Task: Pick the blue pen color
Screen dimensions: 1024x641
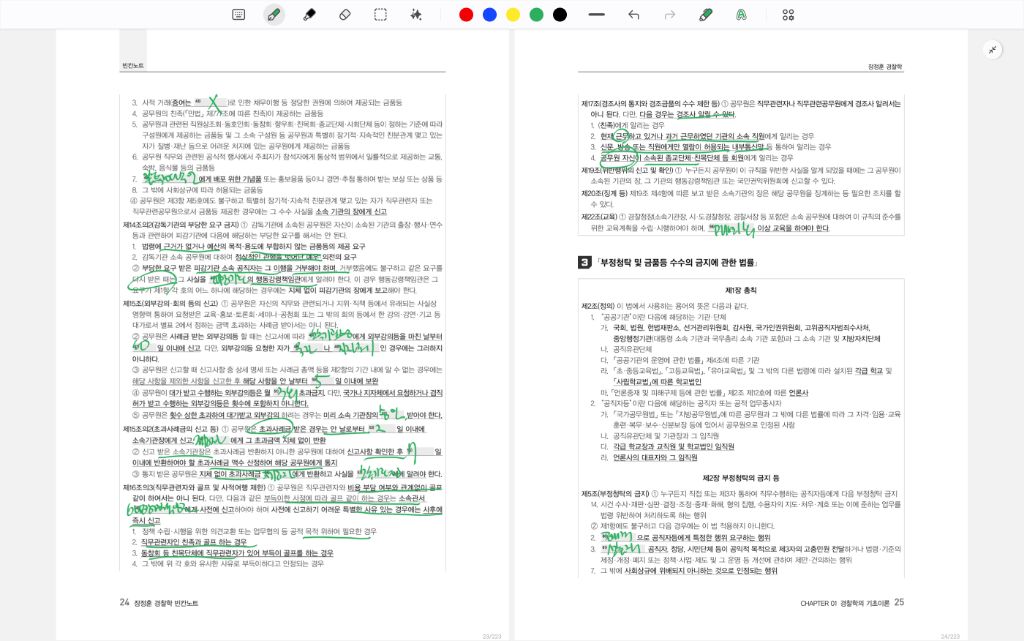Action: click(x=489, y=15)
